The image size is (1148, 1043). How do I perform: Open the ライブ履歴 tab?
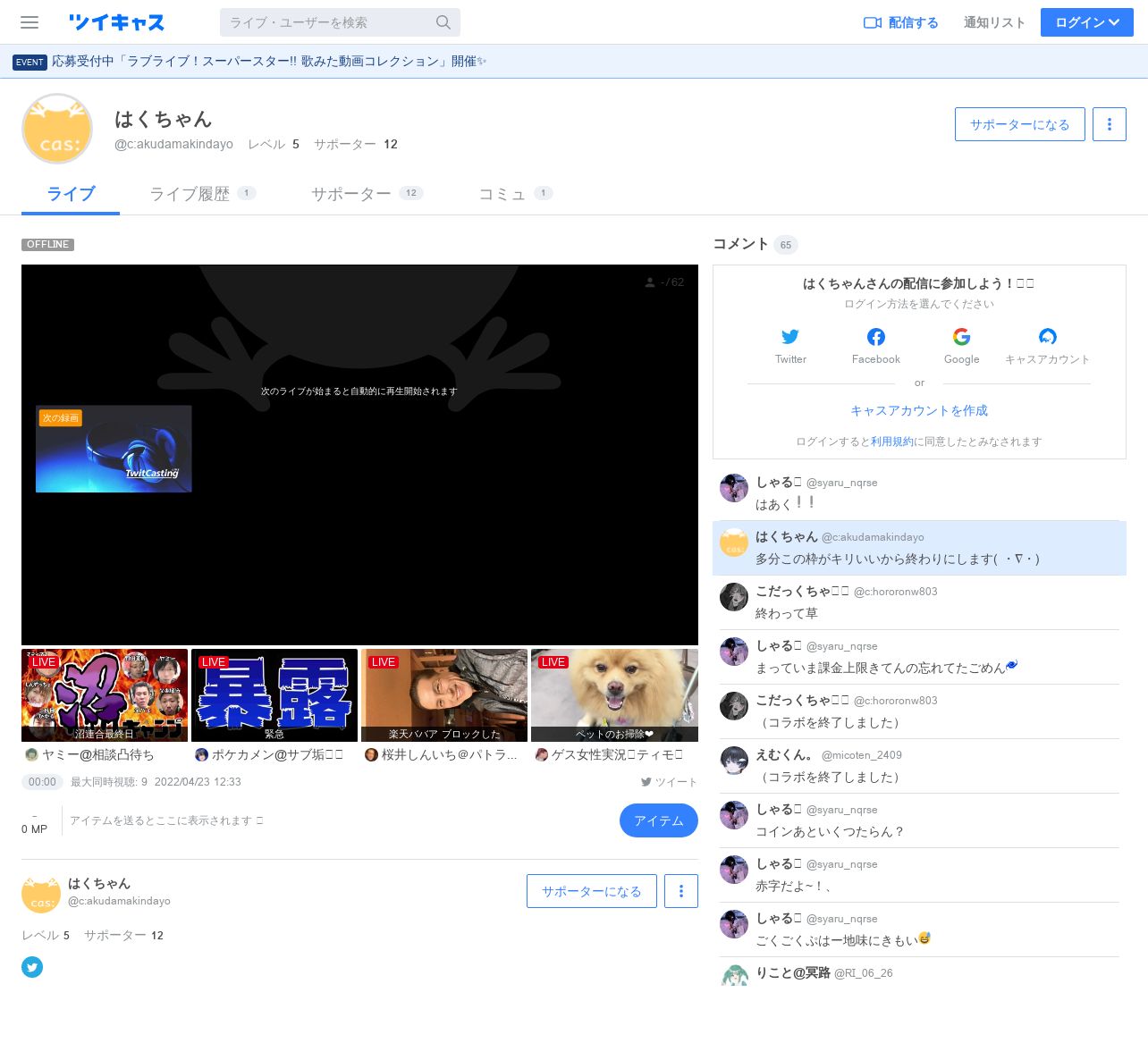203,194
